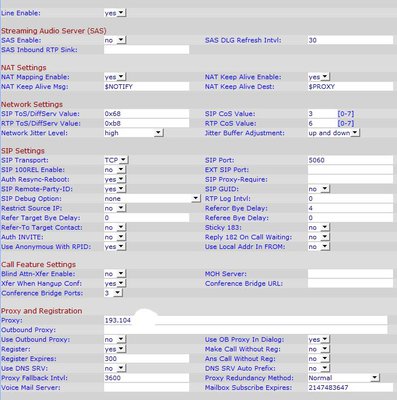Click the EXT SIP Port field
The image size is (397, 400).
click(x=350, y=170)
